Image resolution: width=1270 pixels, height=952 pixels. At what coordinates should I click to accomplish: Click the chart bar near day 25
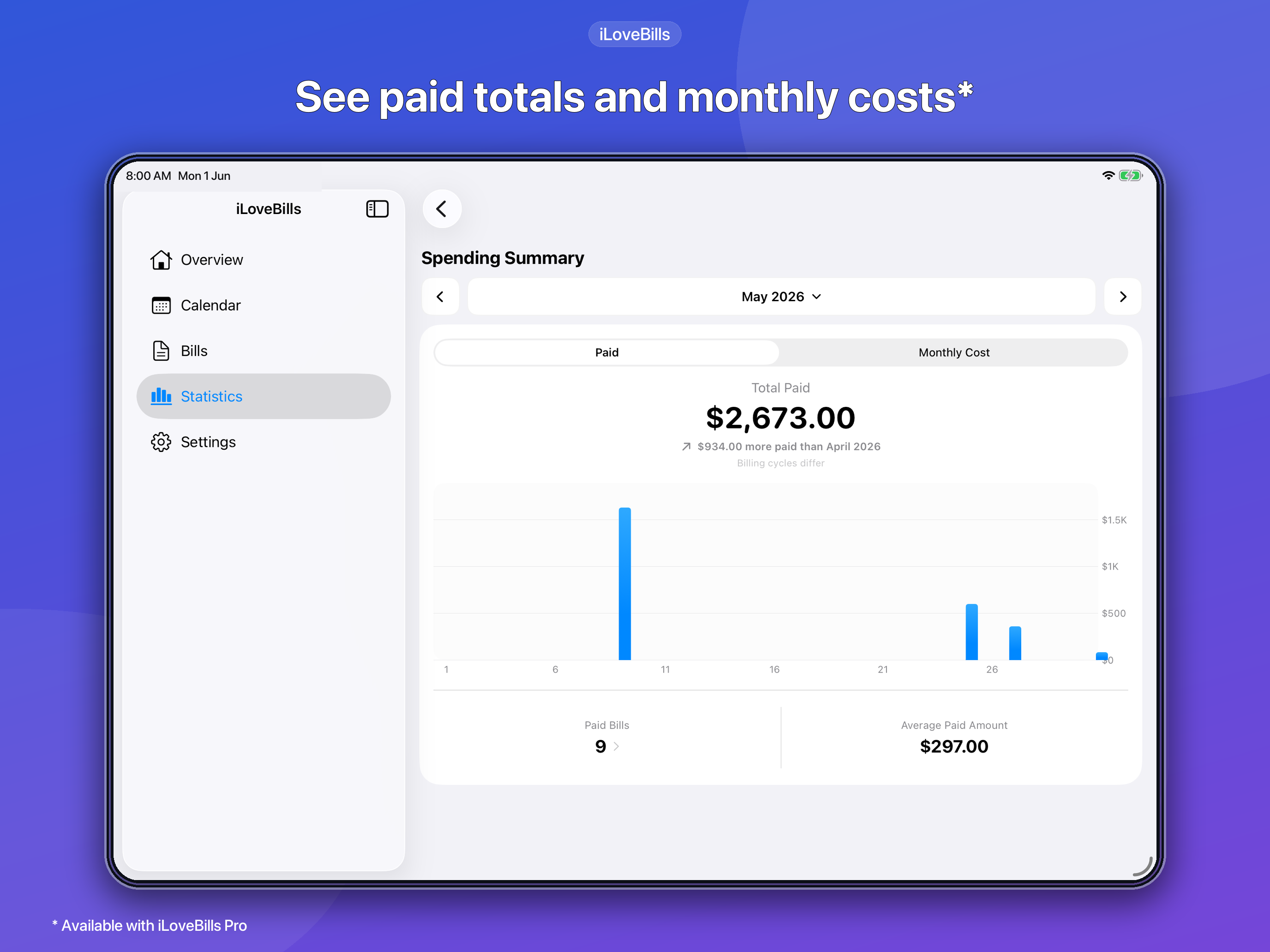tap(971, 632)
